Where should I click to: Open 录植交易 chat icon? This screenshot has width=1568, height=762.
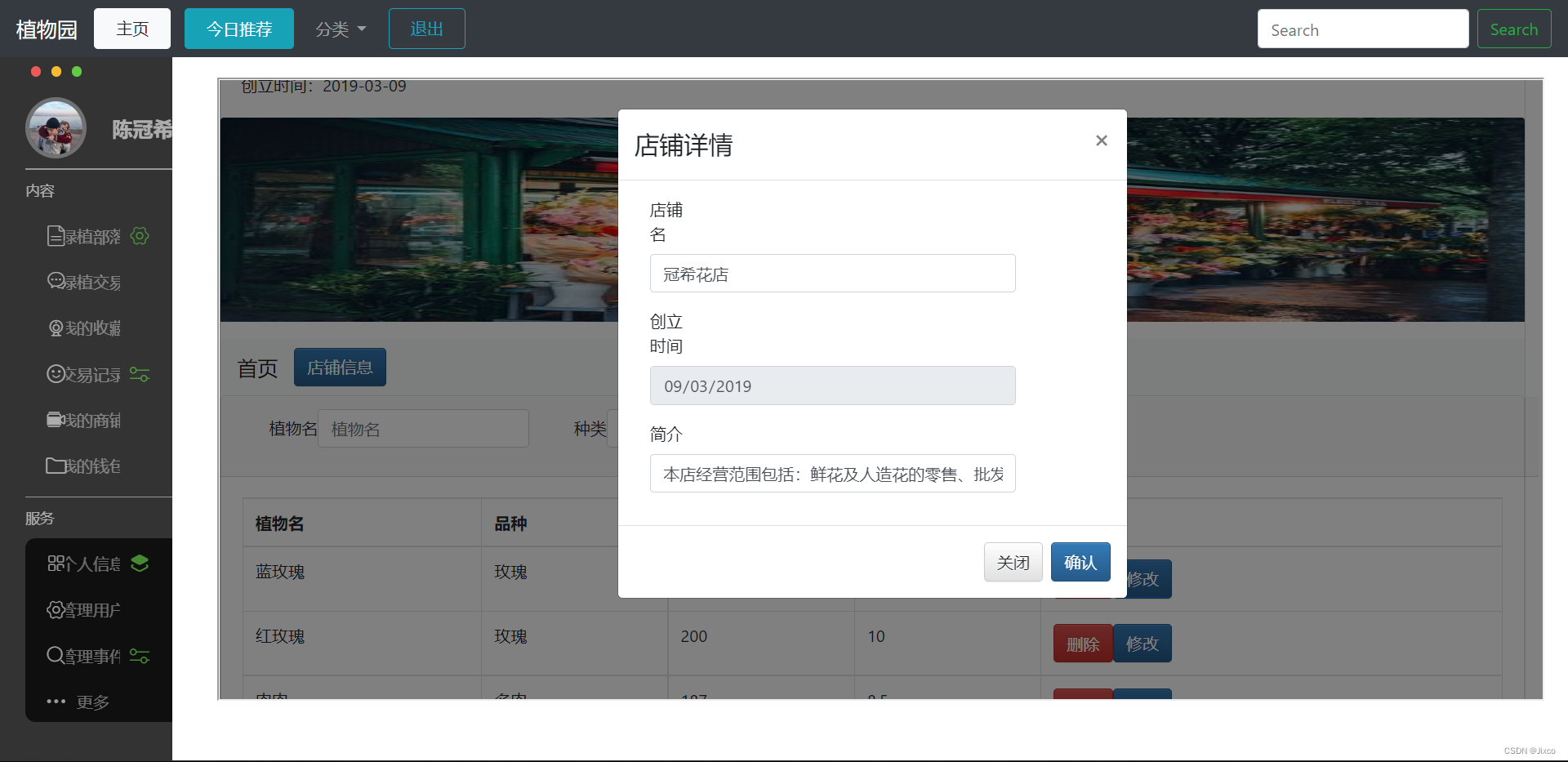55,282
